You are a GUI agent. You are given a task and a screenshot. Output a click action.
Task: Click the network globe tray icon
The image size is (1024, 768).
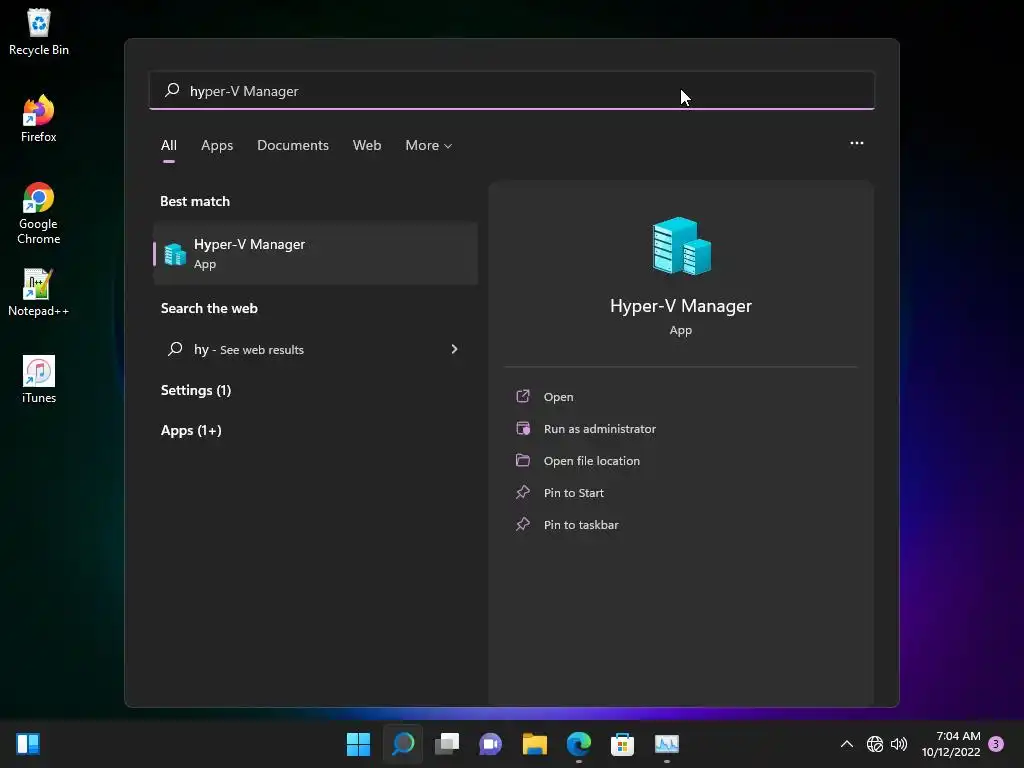tap(875, 744)
